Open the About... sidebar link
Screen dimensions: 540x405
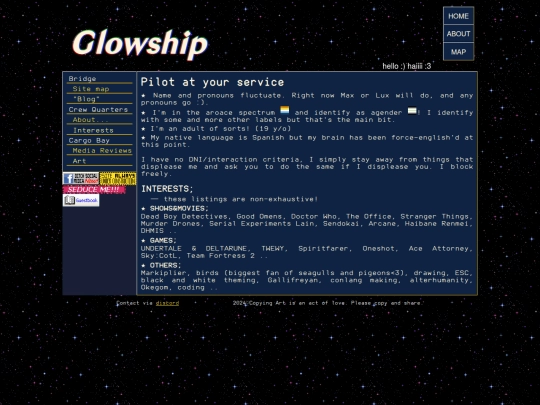pos(91,120)
